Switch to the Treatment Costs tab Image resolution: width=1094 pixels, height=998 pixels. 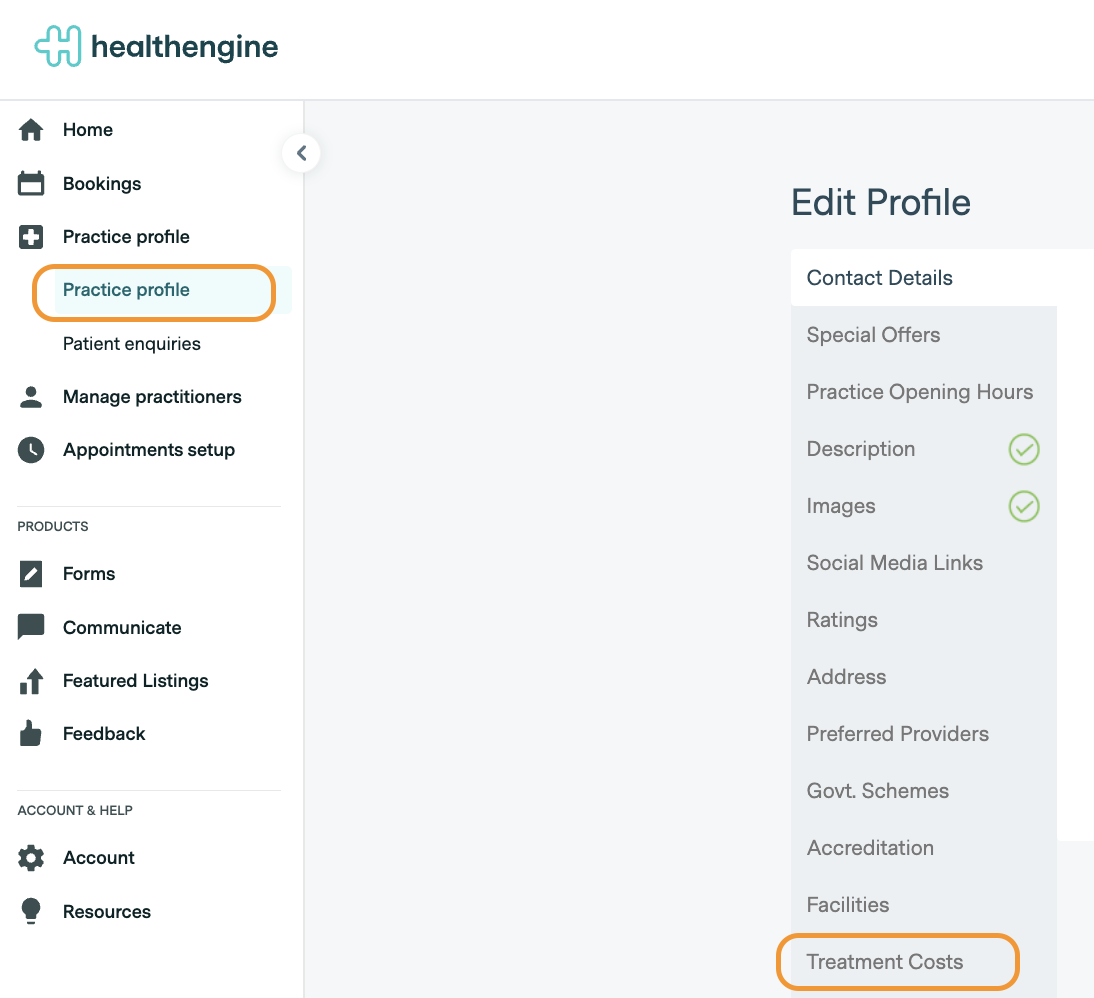pyautogui.click(x=884, y=962)
